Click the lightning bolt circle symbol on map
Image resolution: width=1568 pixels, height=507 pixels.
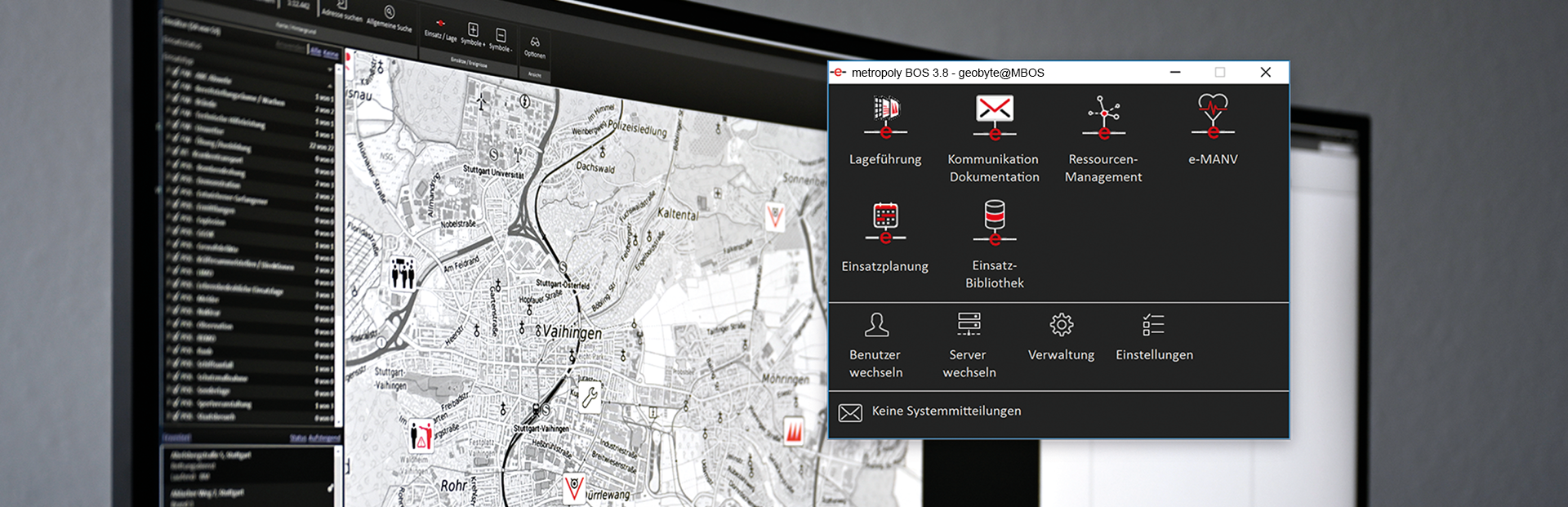tap(525, 102)
